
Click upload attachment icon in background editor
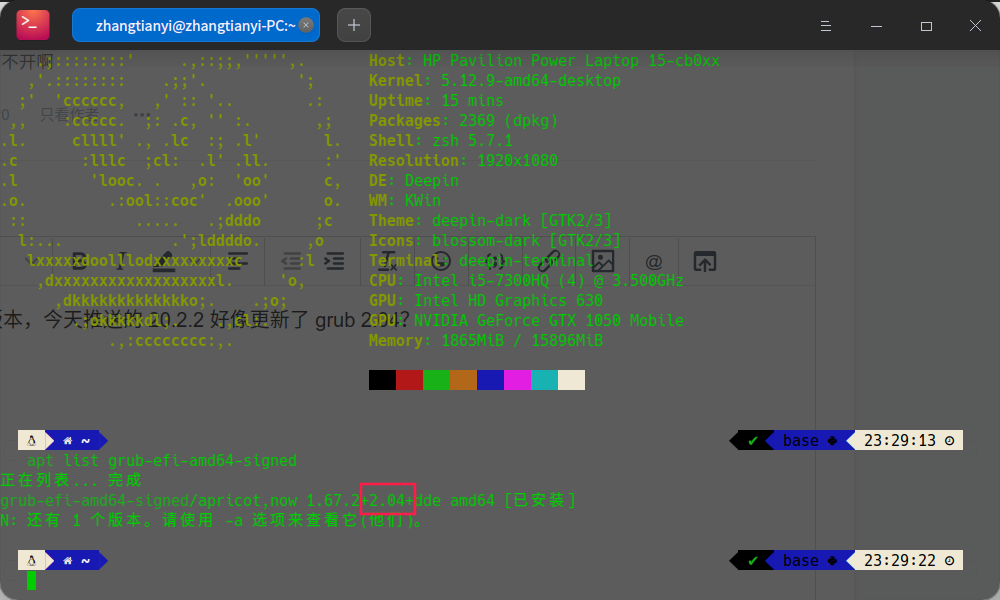[705, 261]
